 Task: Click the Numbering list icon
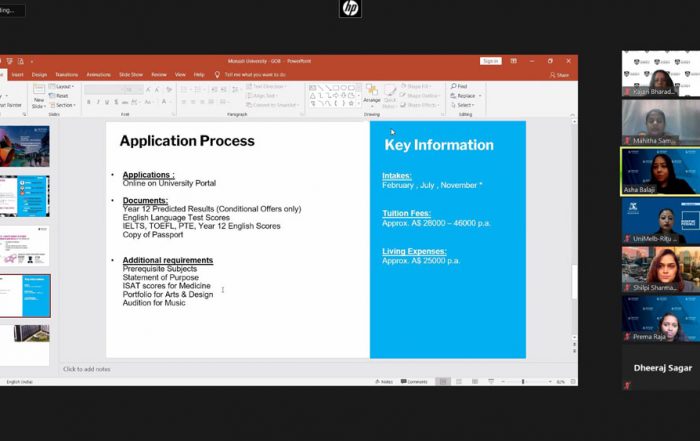coord(199,90)
